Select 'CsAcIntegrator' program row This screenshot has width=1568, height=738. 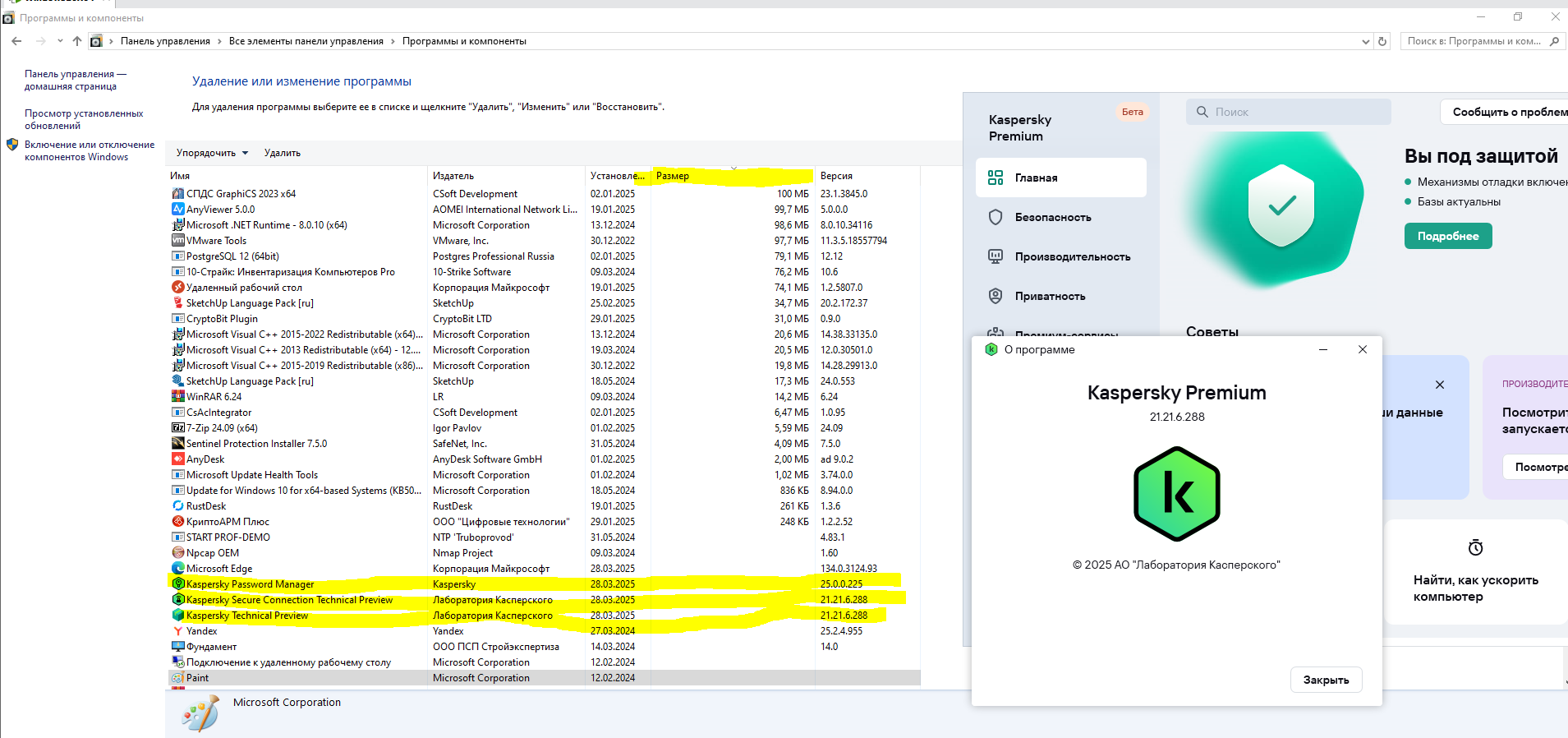pos(544,413)
